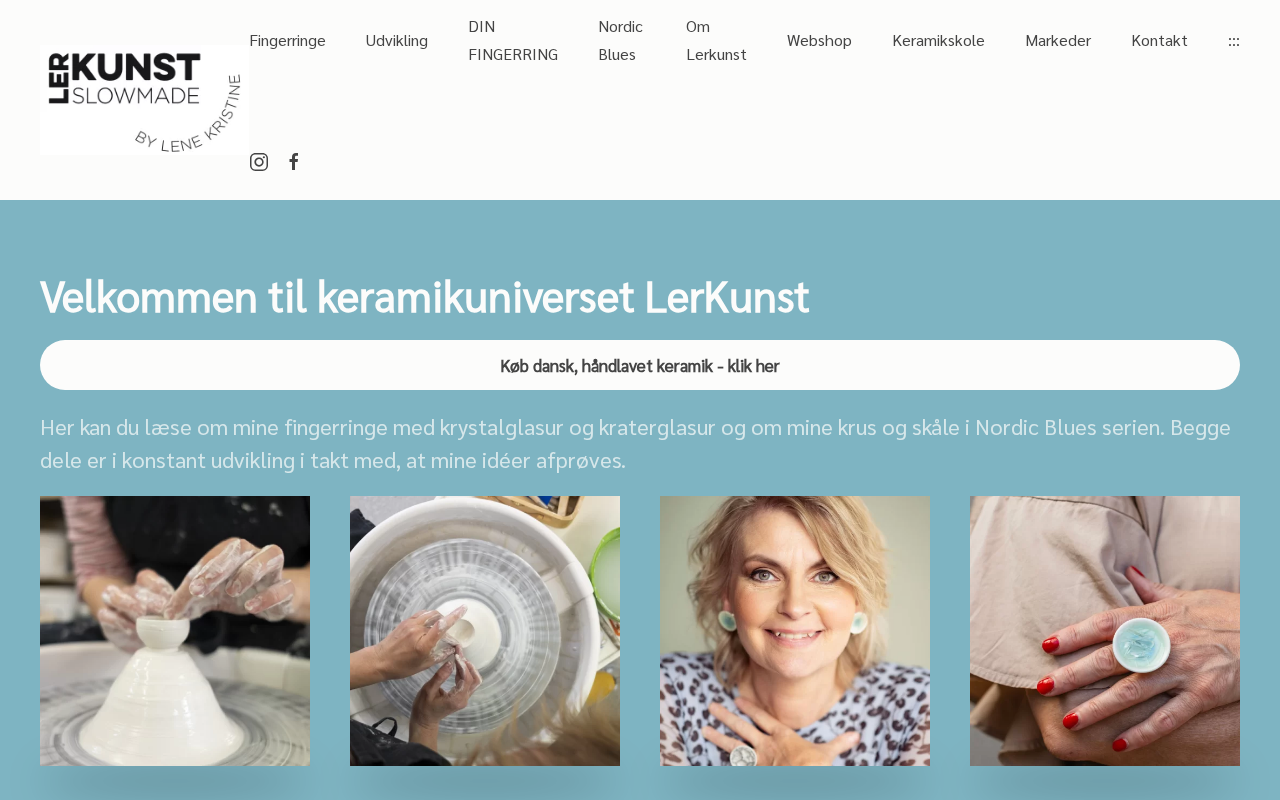Expand the ::: more menu
1280x800 pixels.
(1234, 40)
